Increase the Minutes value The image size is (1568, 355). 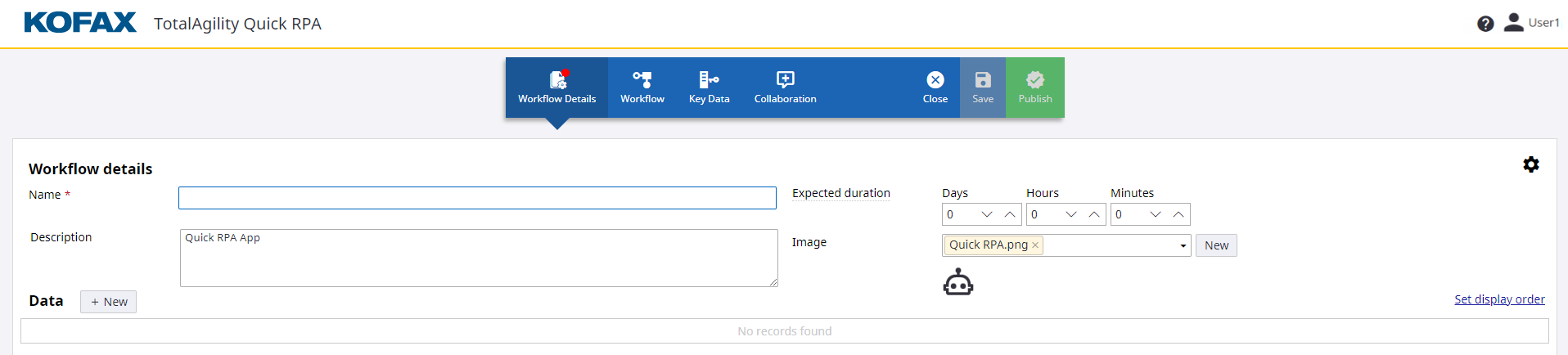pos(1178,214)
